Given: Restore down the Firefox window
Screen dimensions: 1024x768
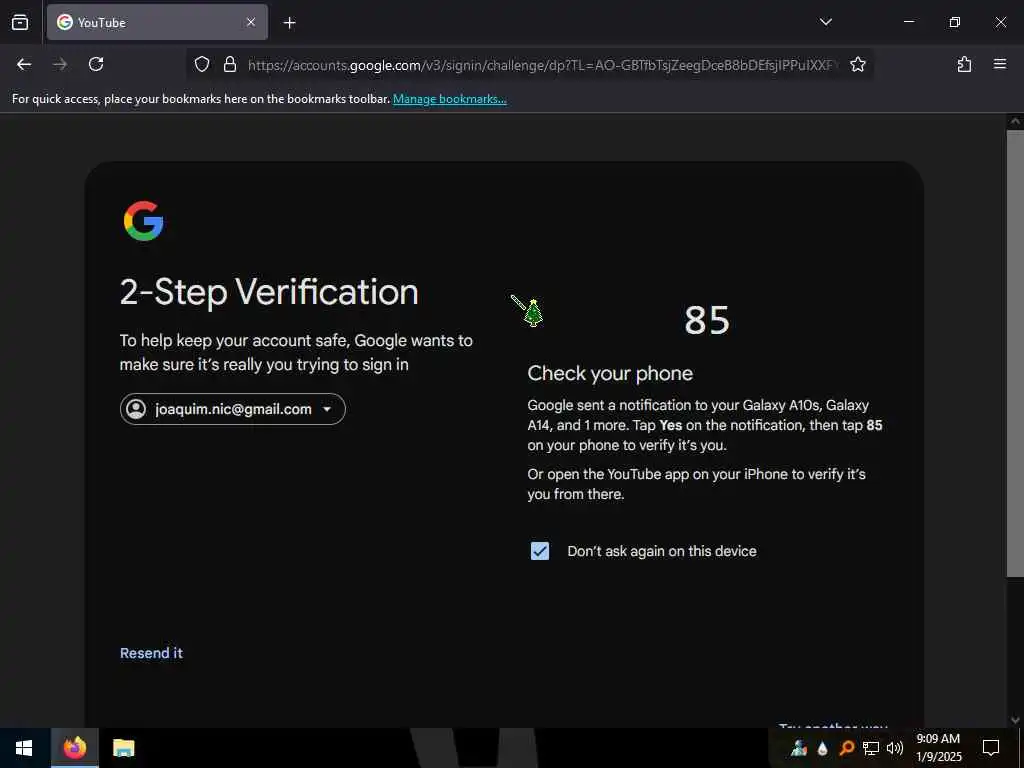Looking at the screenshot, I should (954, 22).
